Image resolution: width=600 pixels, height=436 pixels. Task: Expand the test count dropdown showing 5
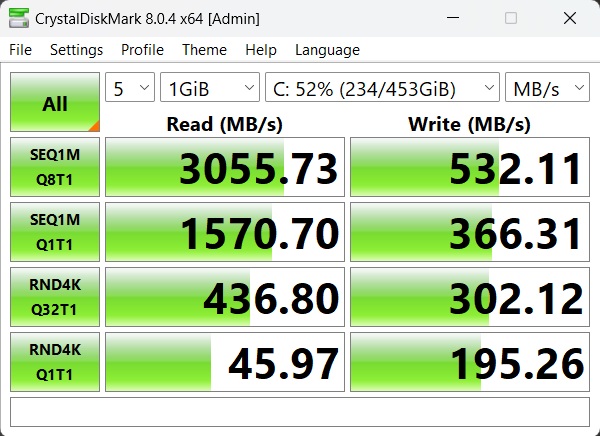pyautogui.click(x=130, y=87)
